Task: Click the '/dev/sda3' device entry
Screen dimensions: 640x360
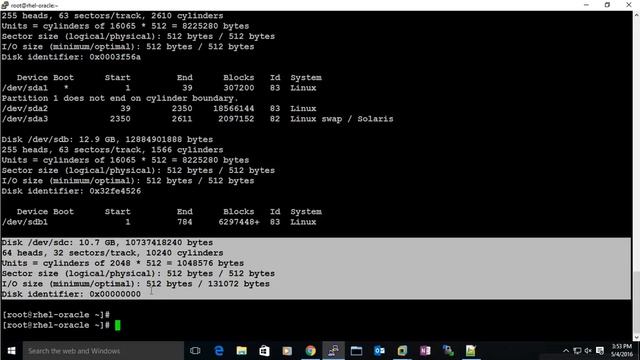Action: pyautogui.click(x=25, y=119)
